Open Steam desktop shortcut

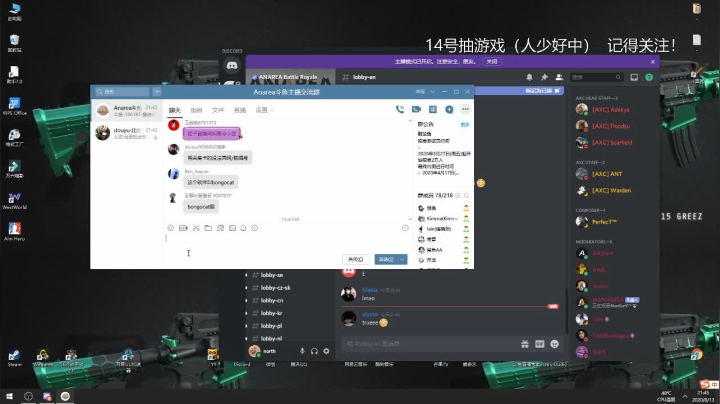pyautogui.click(x=14, y=358)
